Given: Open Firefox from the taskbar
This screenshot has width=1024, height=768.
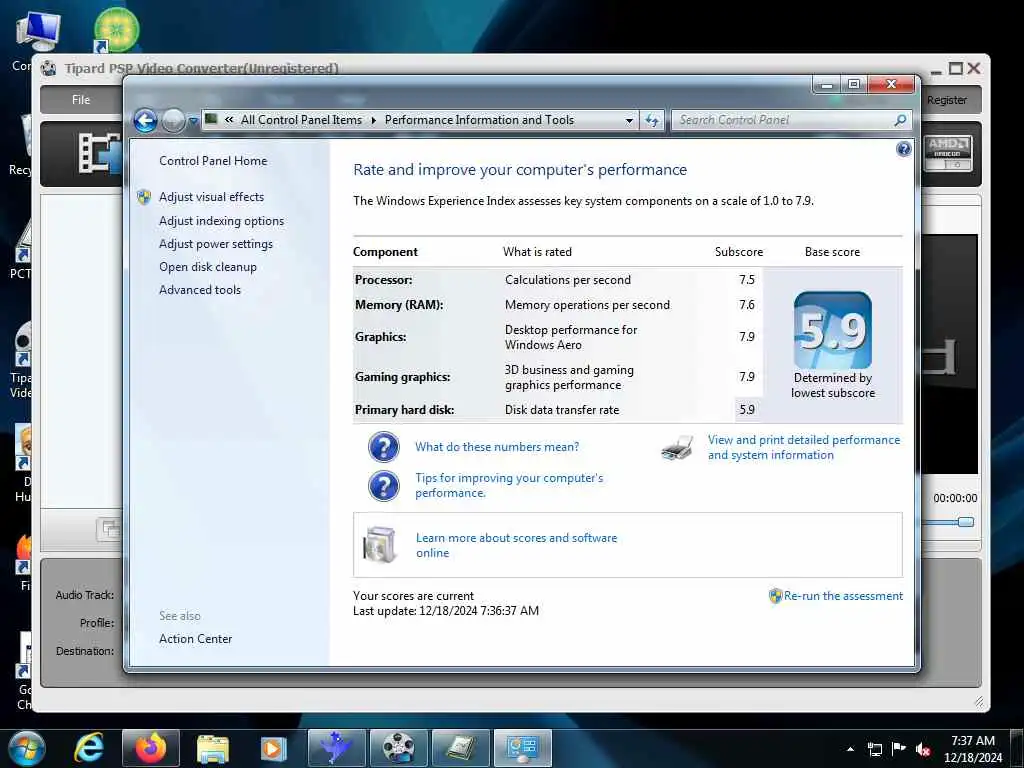Looking at the screenshot, I should (151, 748).
